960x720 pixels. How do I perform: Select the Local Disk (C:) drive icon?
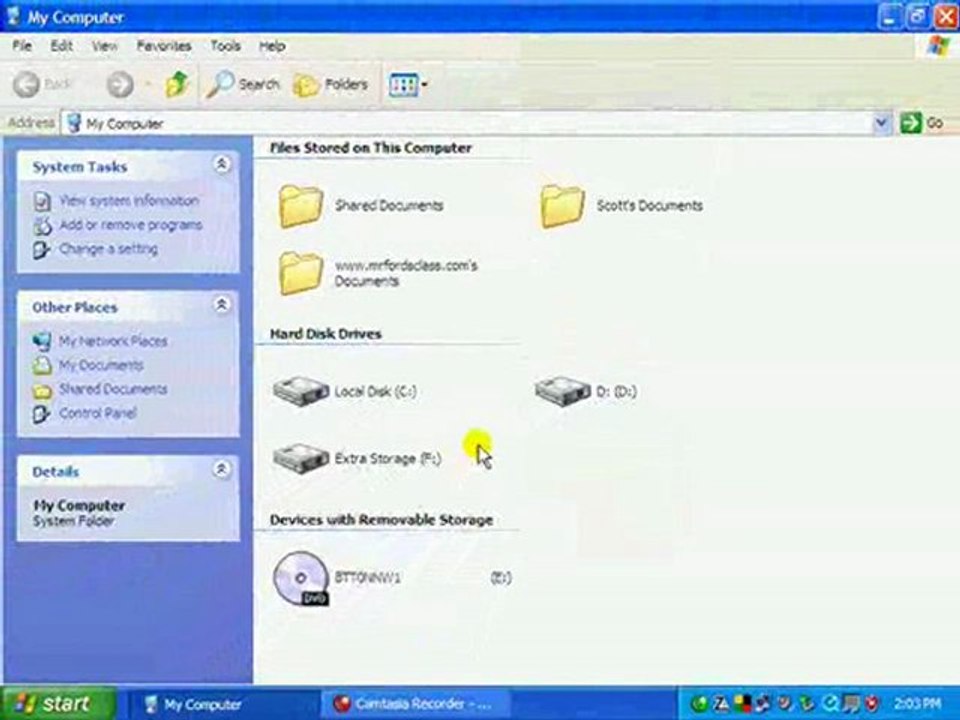[x=301, y=391]
